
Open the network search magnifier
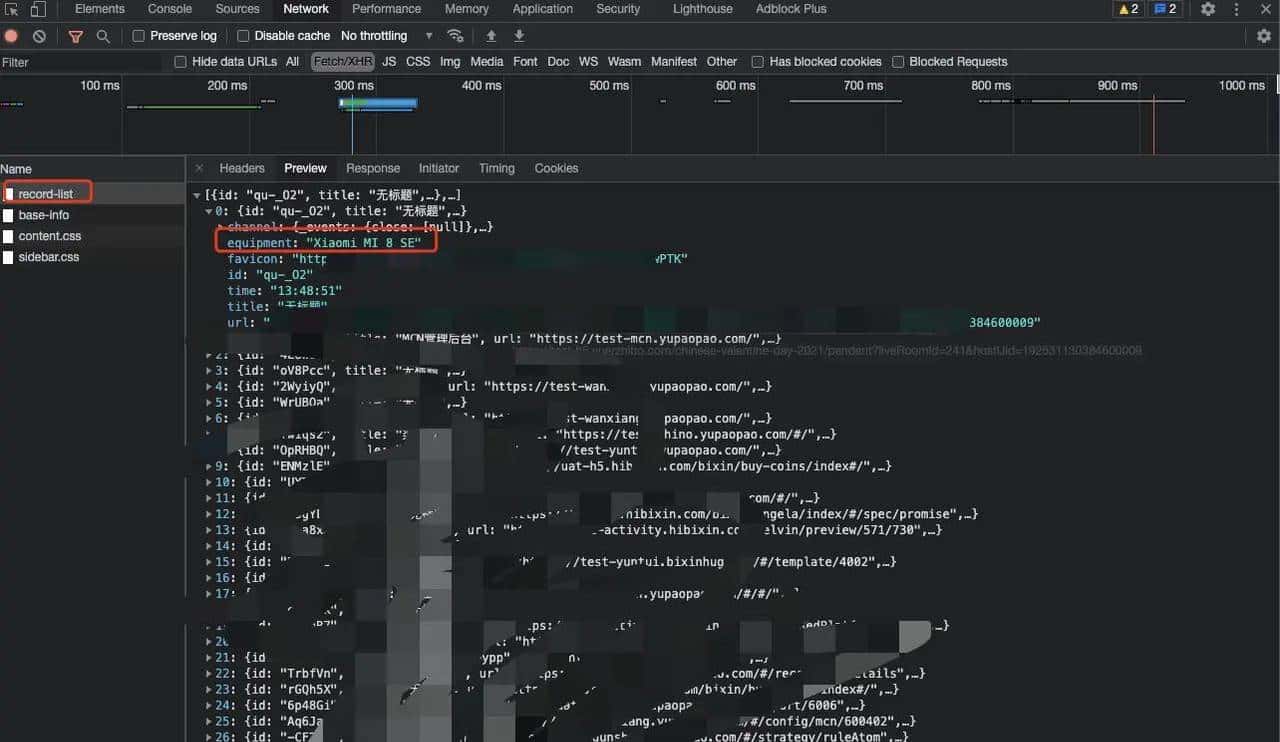coord(103,36)
